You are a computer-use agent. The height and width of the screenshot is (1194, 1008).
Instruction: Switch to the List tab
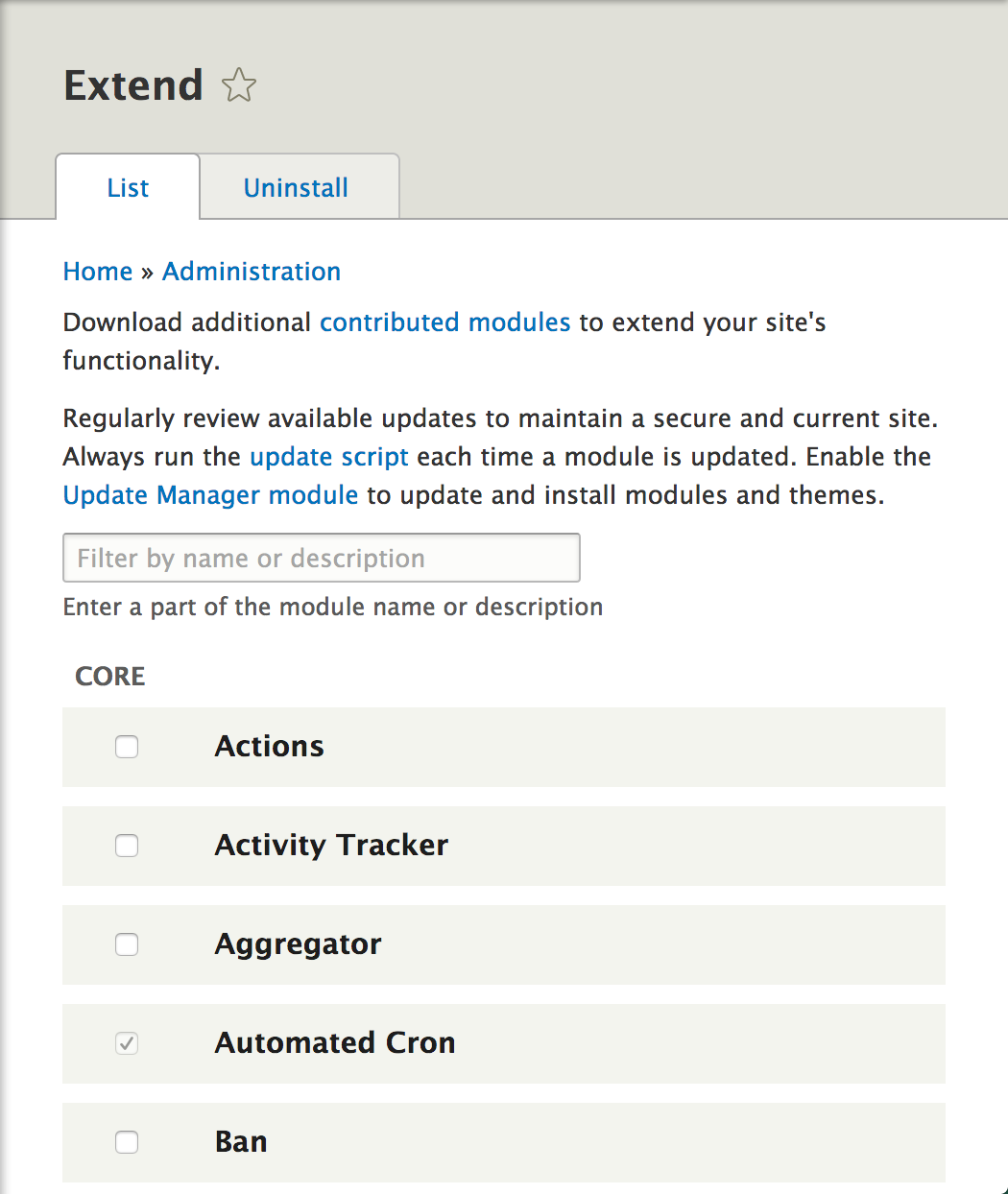click(x=128, y=188)
